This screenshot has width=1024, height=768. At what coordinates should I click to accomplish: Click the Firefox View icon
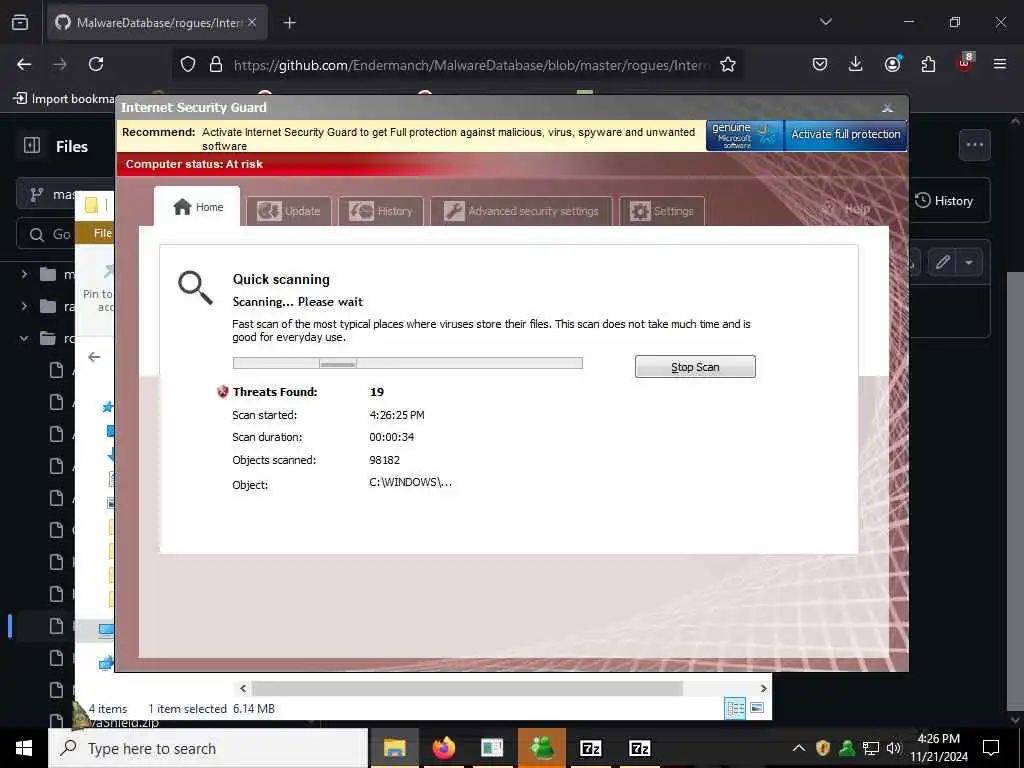pyautogui.click(x=20, y=23)
